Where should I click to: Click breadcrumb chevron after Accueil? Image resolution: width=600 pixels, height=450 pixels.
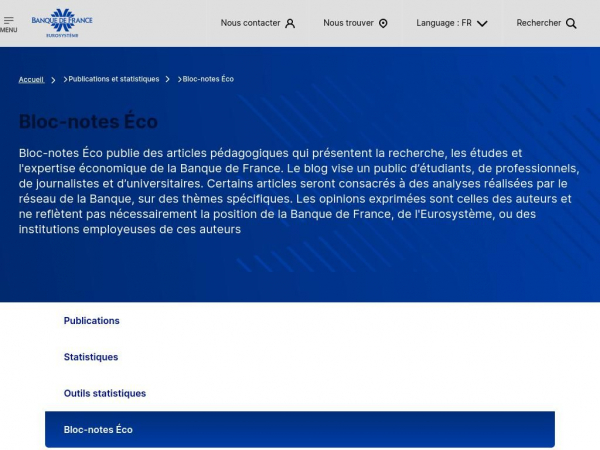coord(53,80)
